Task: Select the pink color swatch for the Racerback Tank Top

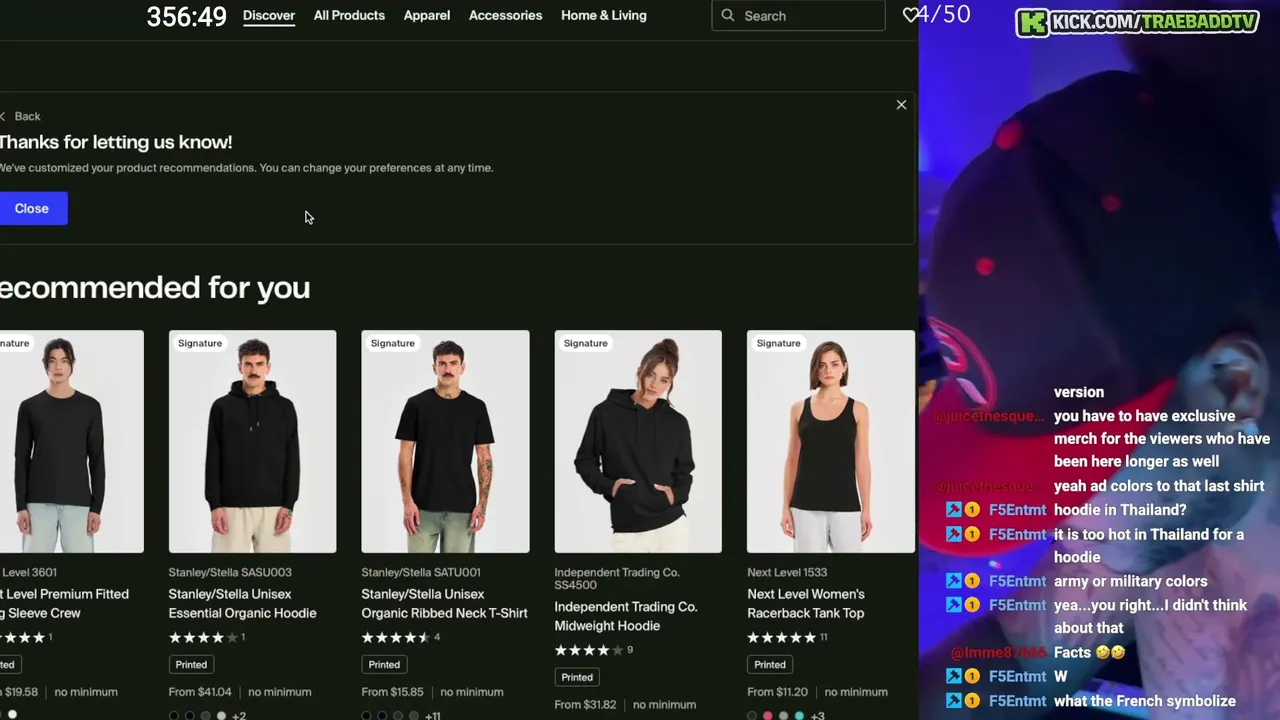Action: click(x=767, y=716)
